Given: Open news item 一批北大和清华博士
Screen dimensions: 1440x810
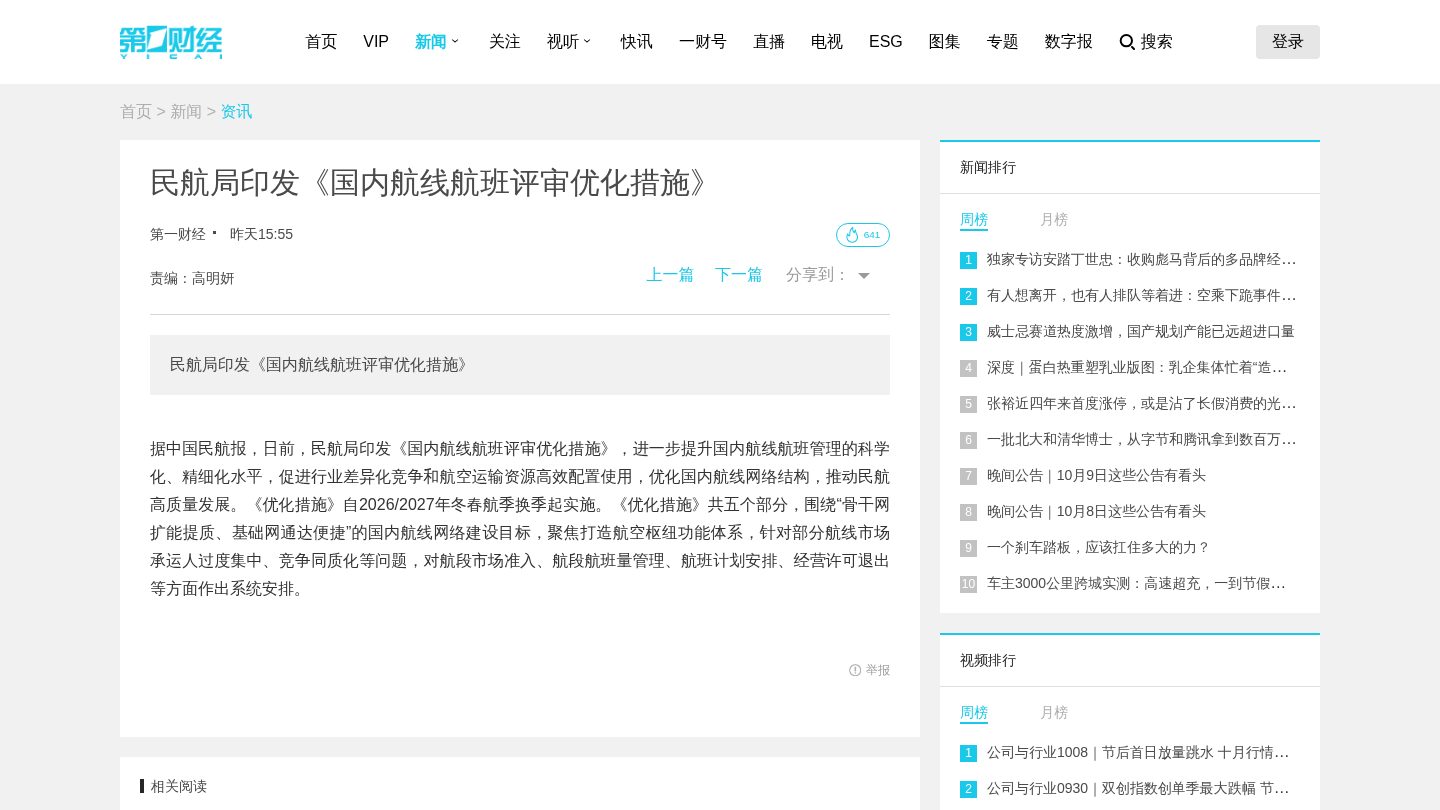Looking at the screenshot, I should pyautogui.click(x=1141, y=440).
